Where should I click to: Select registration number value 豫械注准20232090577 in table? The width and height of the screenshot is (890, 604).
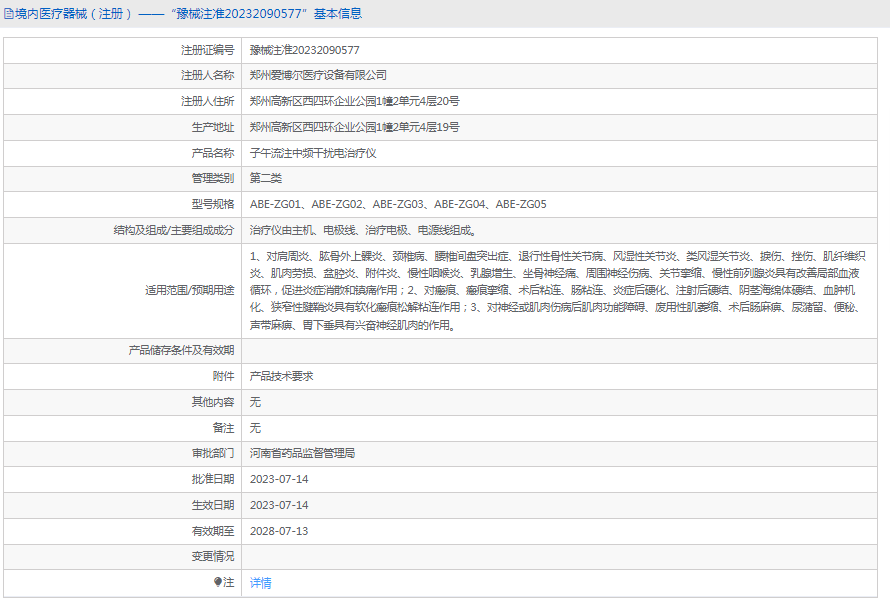[x=305, y=50]
